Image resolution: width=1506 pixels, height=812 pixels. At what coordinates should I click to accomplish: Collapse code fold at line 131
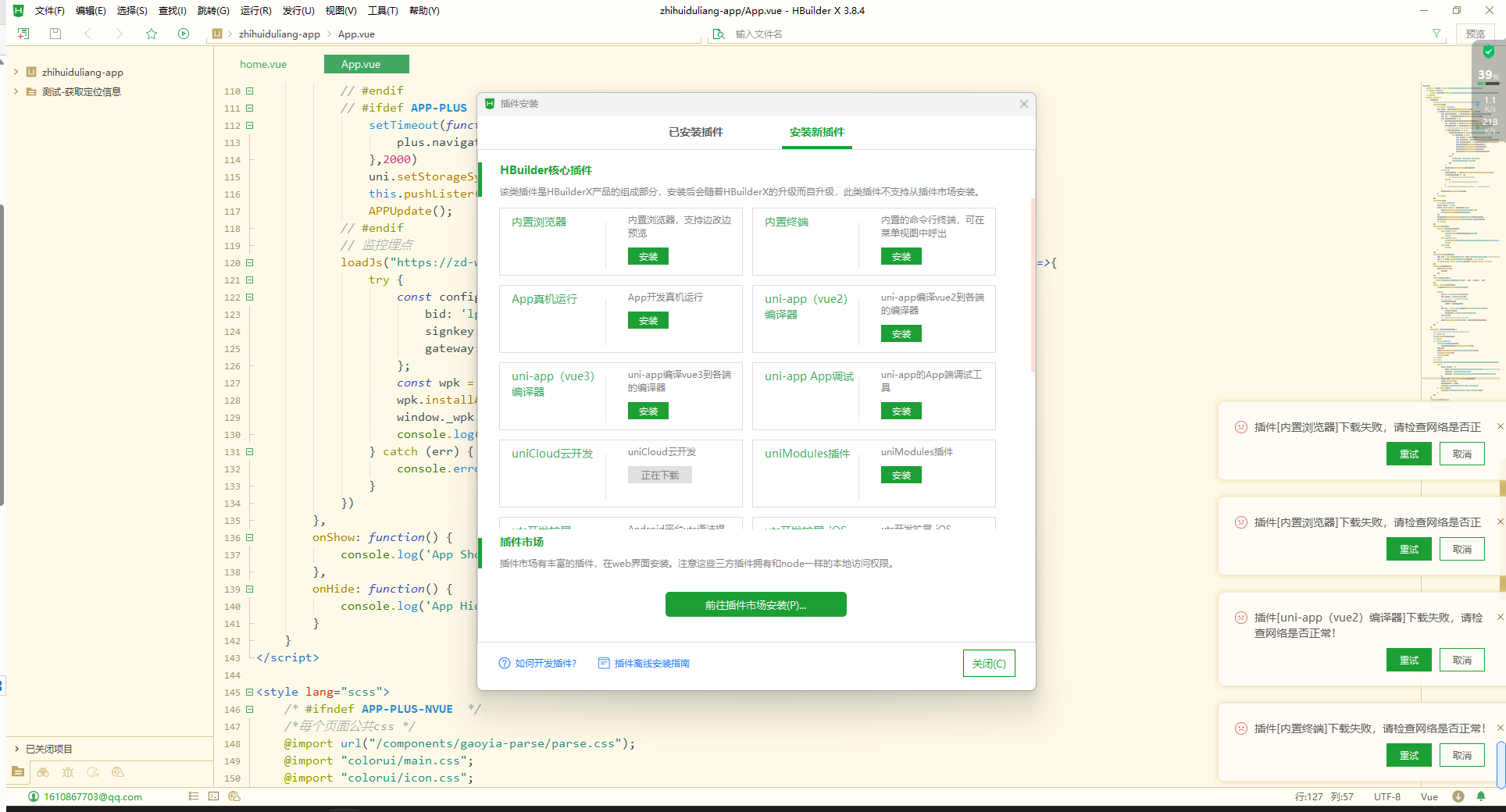(250, 451)
